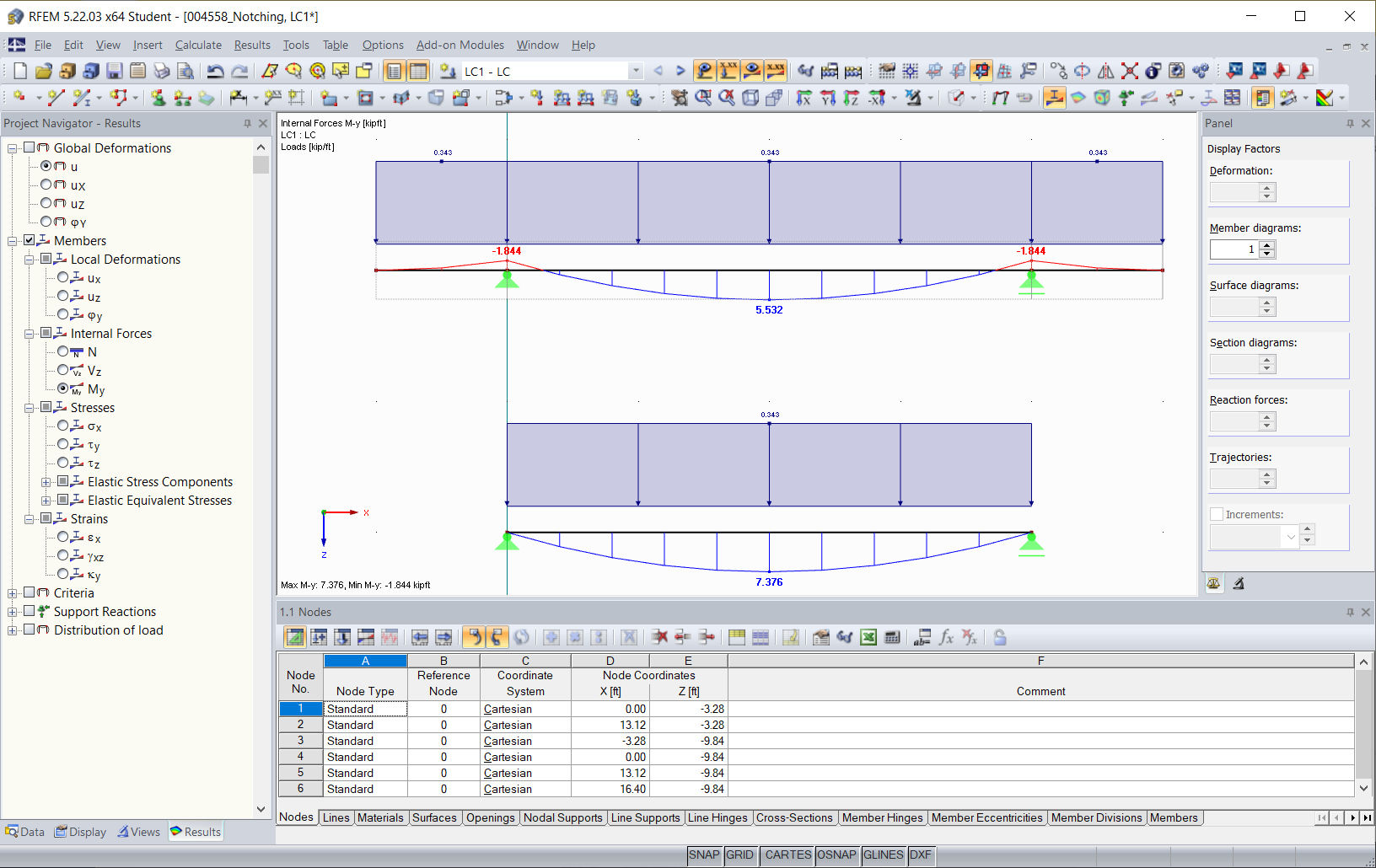Increase the Member diagrams display factor
Screen dimensions: 1376x868
(x=1266, y=244)
